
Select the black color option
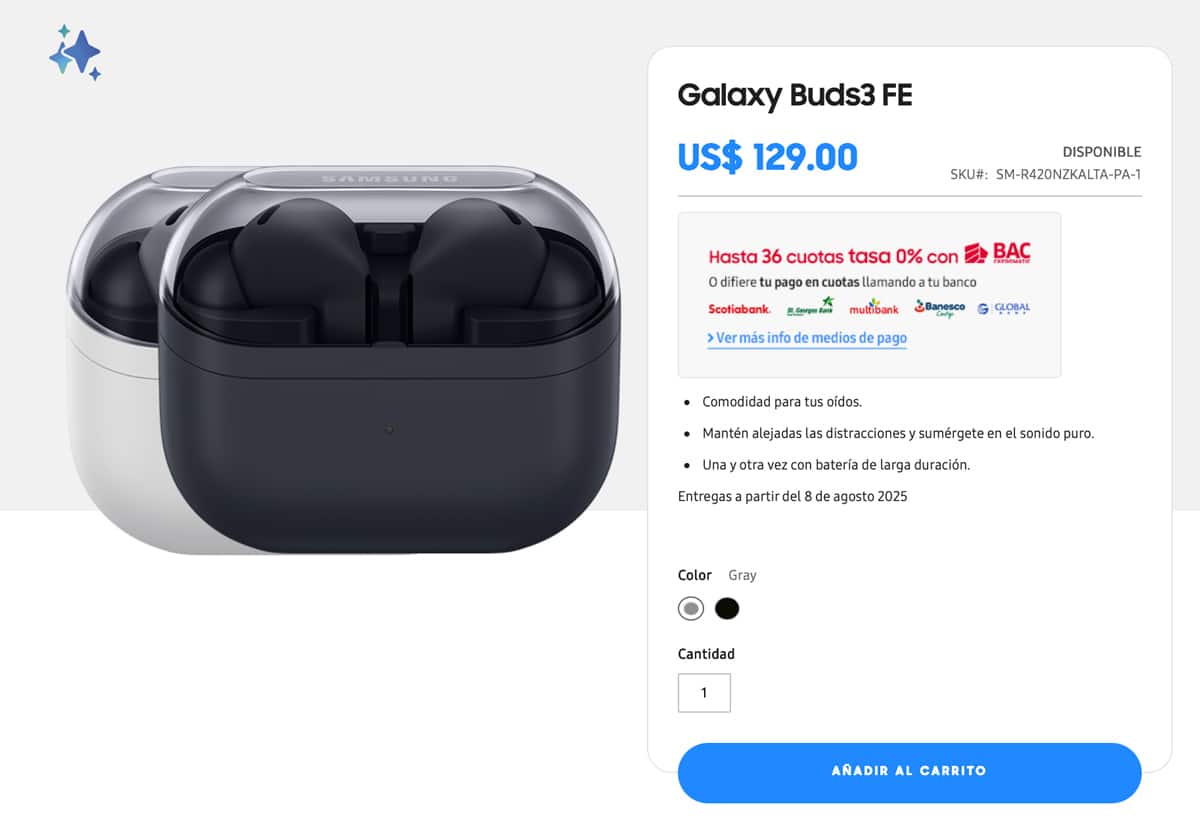(x=727, y=608)
